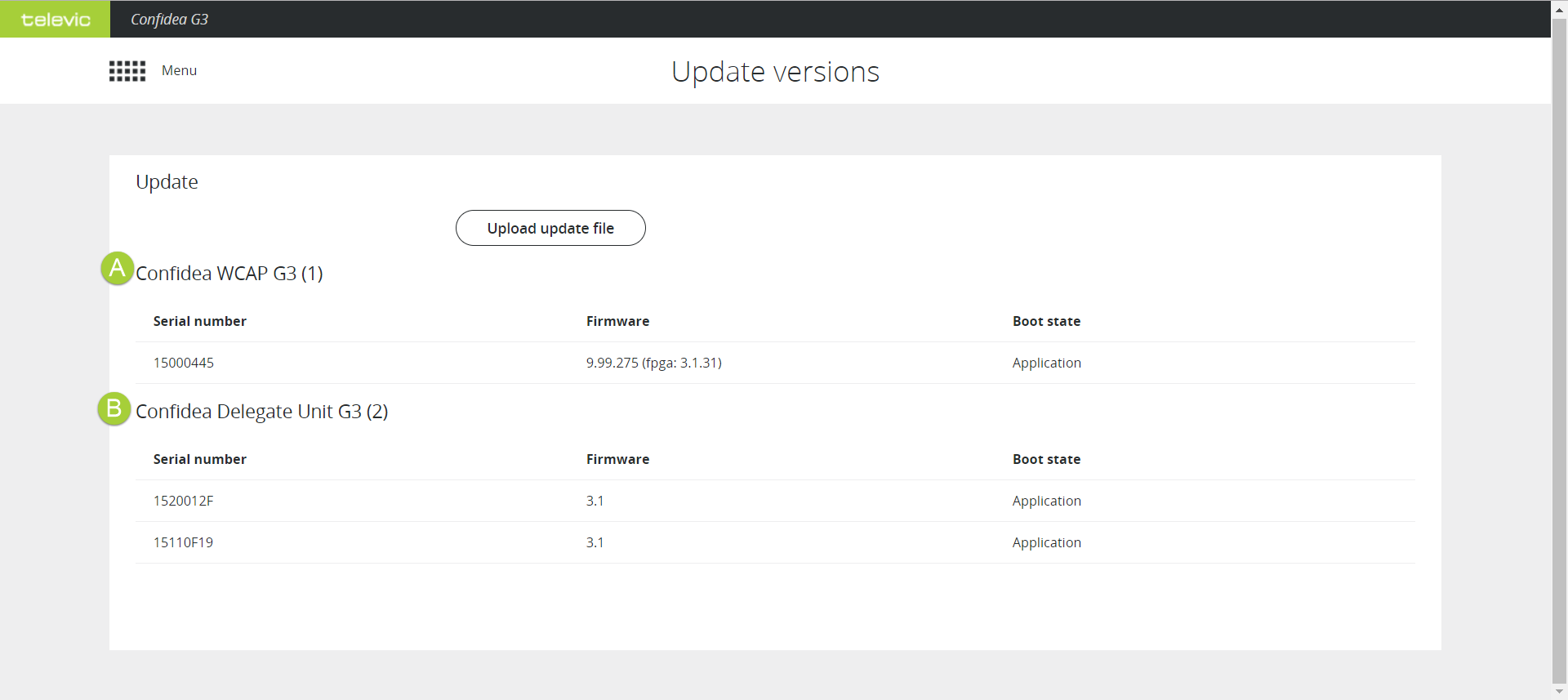Click the vertical scrollbar track

point(1559,351)
